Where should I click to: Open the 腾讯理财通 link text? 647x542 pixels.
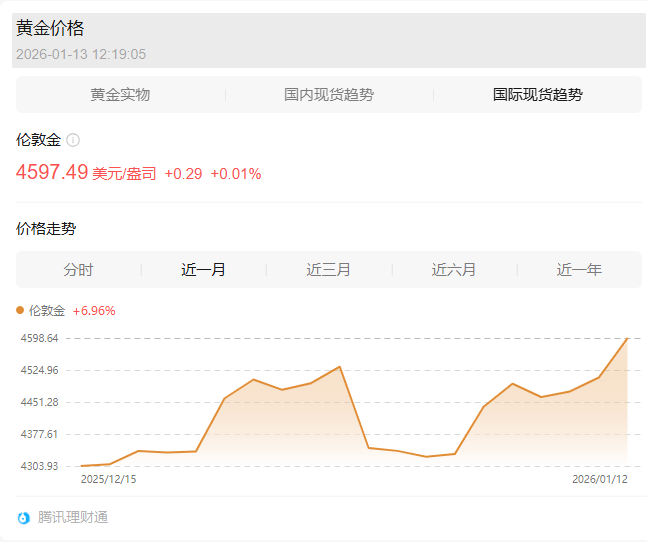click(73, 518)
